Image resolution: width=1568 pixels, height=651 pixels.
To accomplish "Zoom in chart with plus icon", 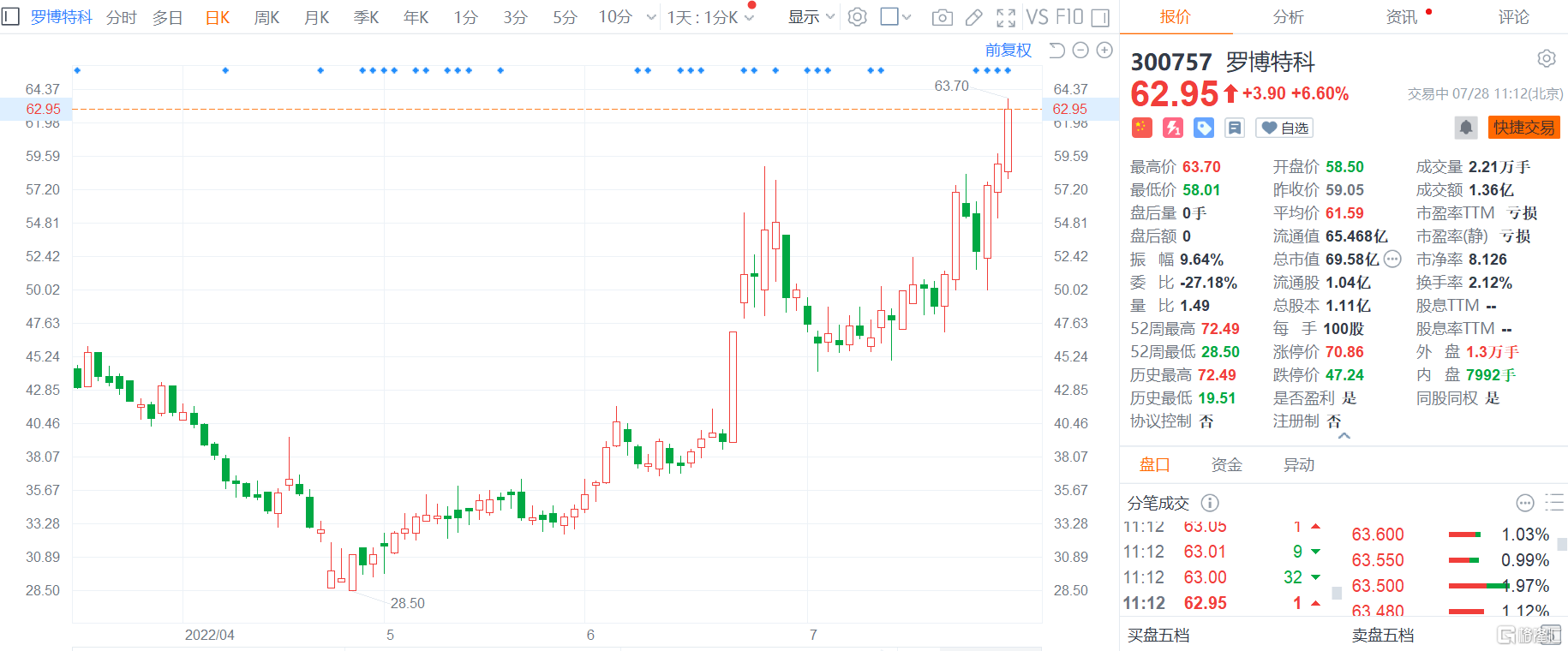I will pyautogui.click(x=1104, y=51).
